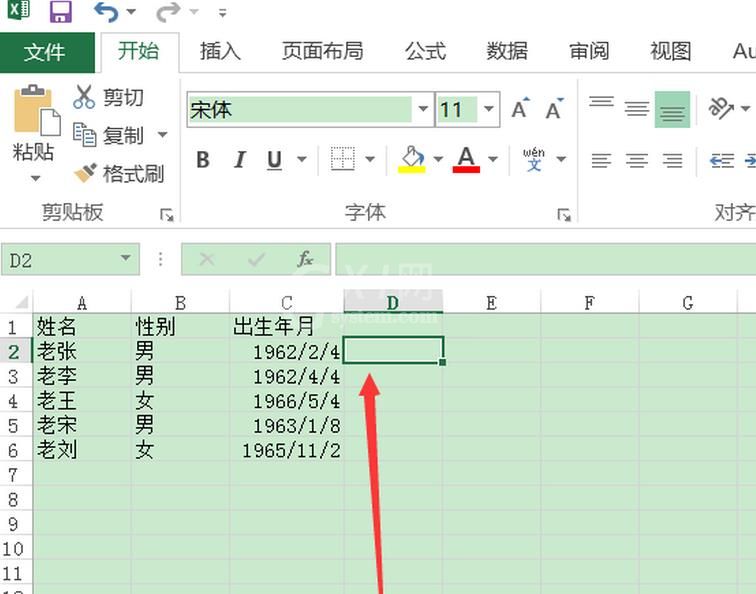
Task: Select cell containing 老张
Action: click(x=82, y=351)
